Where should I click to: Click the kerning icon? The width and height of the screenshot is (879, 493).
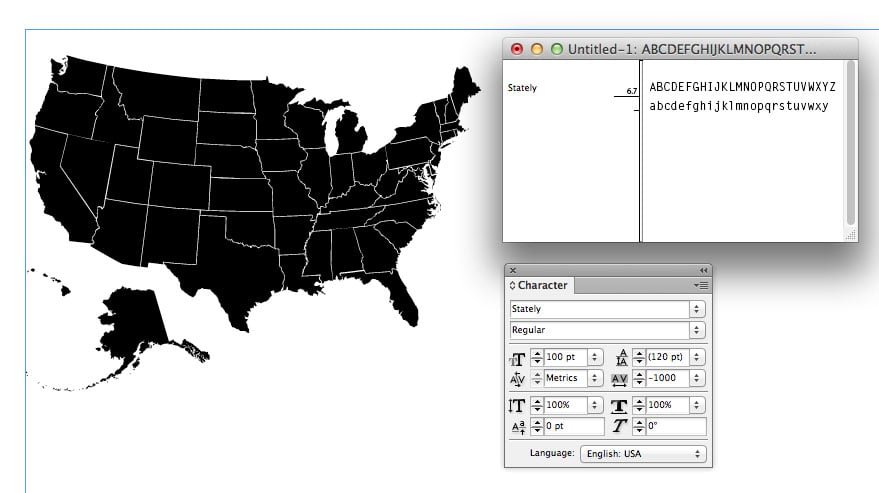[x=517, y=379]
